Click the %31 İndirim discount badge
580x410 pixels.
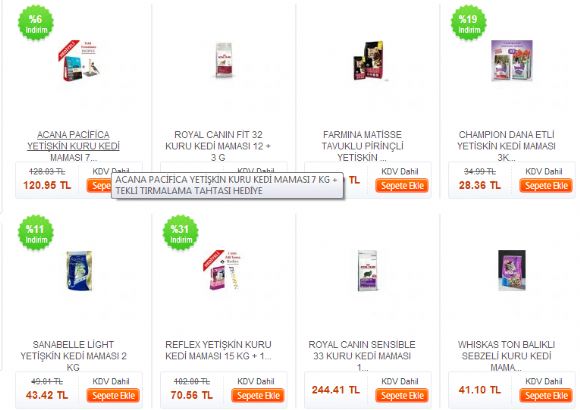[181, 233]
